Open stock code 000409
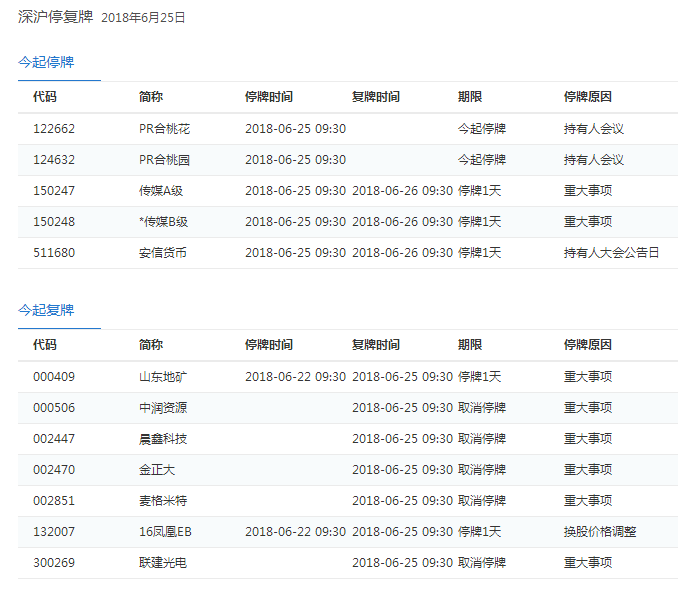Screen dimensions: 678x596 point(54,377)
